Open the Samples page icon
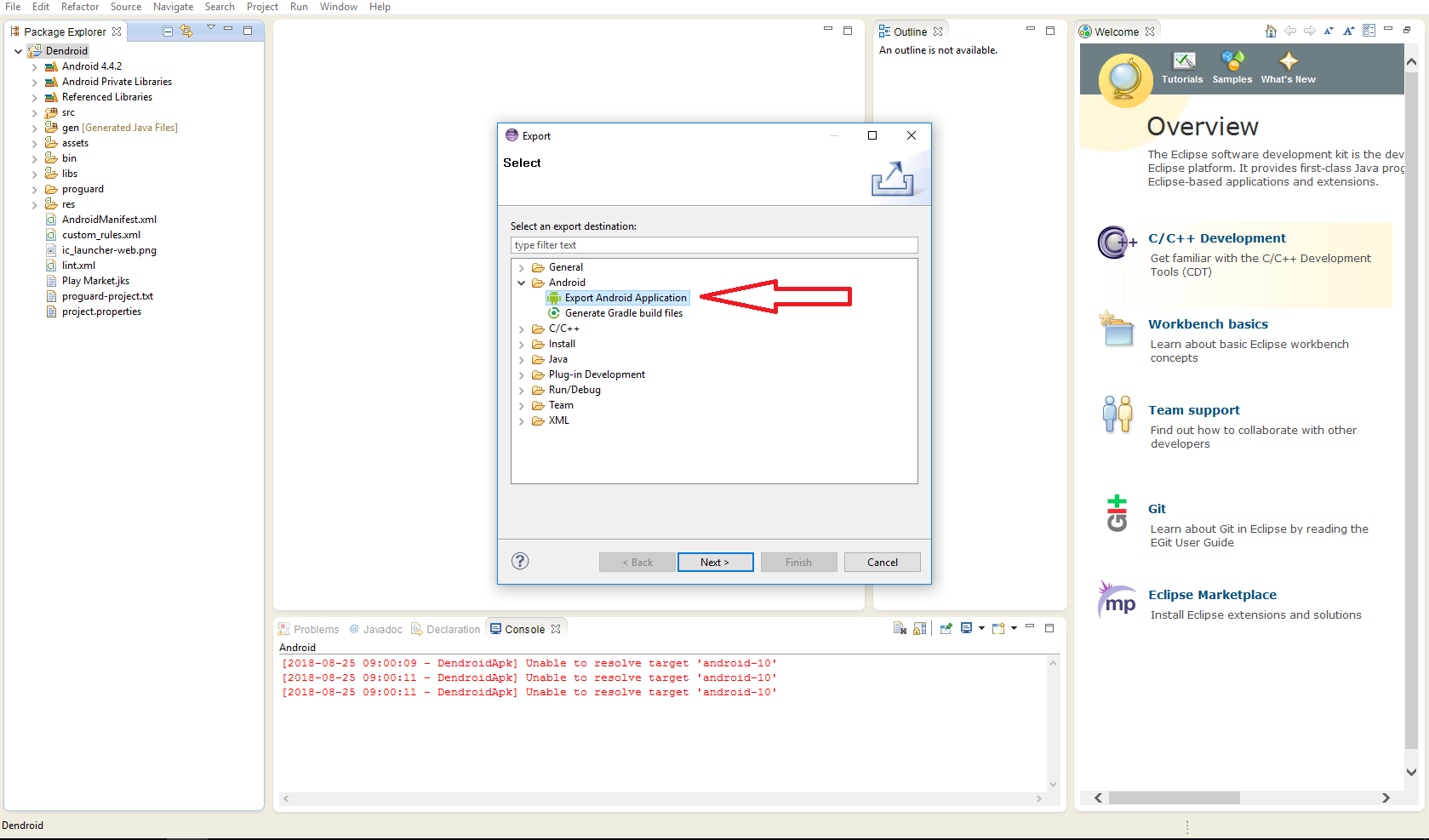The width and height of the screenshot is (1429, 840). tap(1232, 61)
